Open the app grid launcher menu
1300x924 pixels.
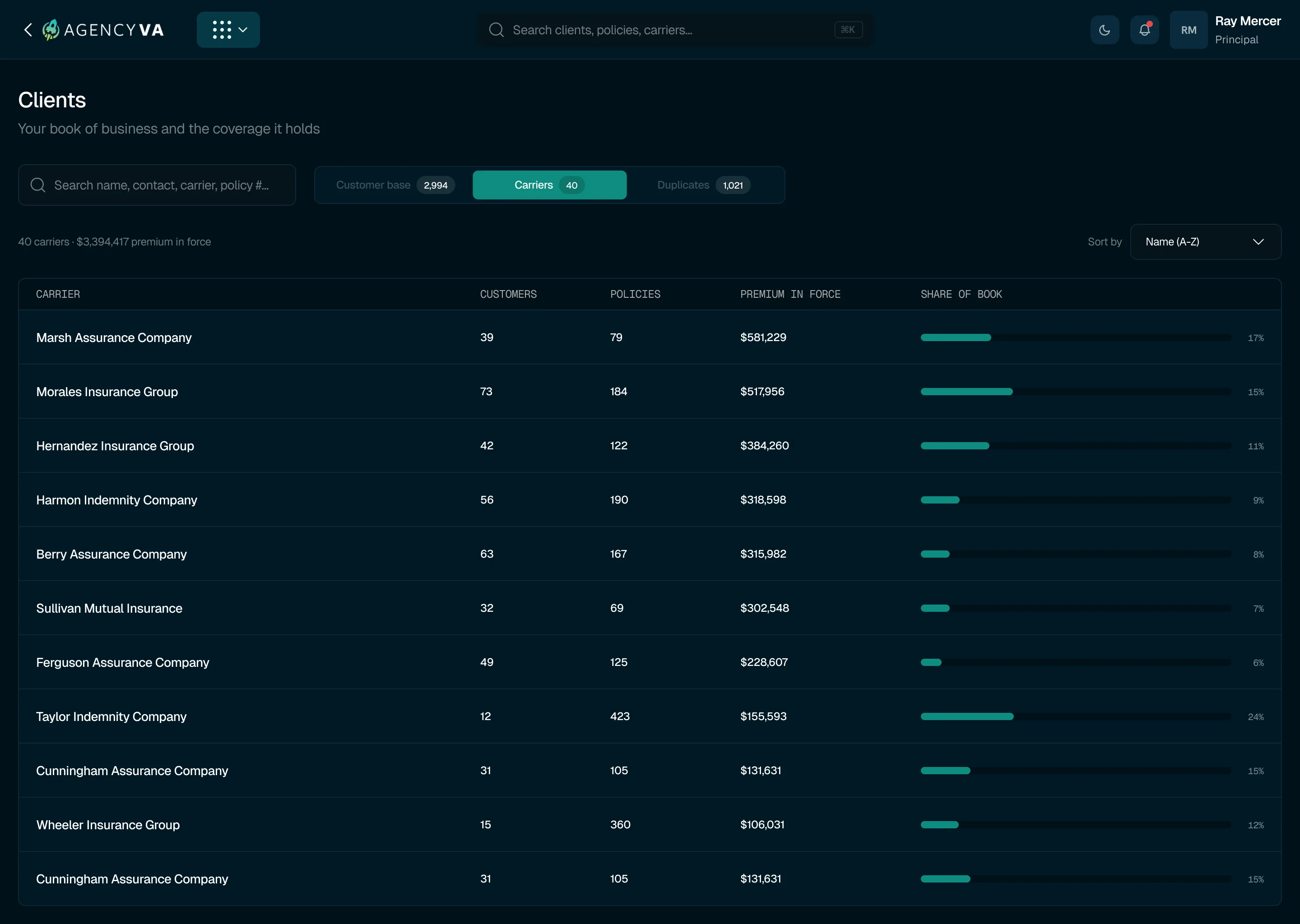[x=228, y=30]
